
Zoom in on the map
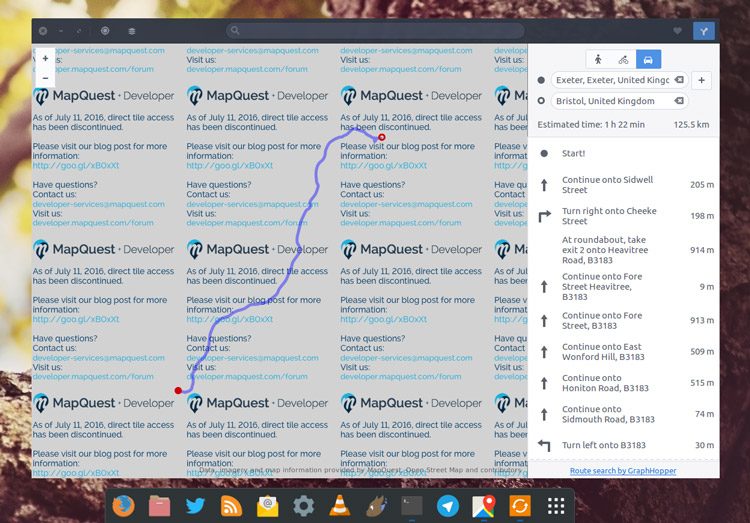(45, 59)
